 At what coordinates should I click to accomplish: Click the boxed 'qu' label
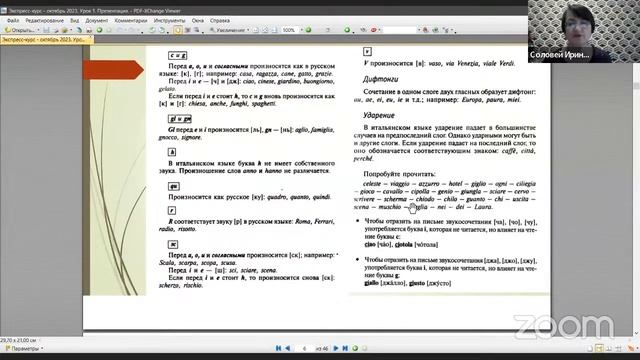pyautogui.click(x=174, y=186)
